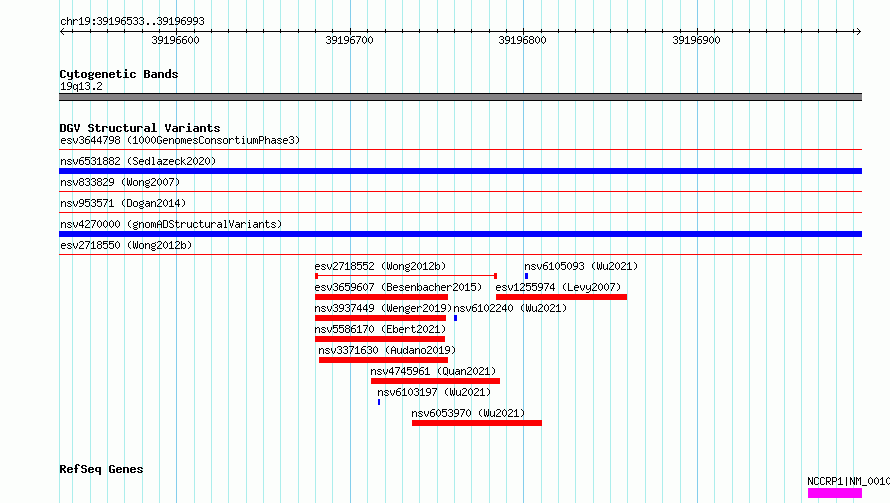The height and width of the screenshot is (503, 890).
Task: Open variant nsv6531882 (Sedlazeck2020) label
Action: (138, 161)
